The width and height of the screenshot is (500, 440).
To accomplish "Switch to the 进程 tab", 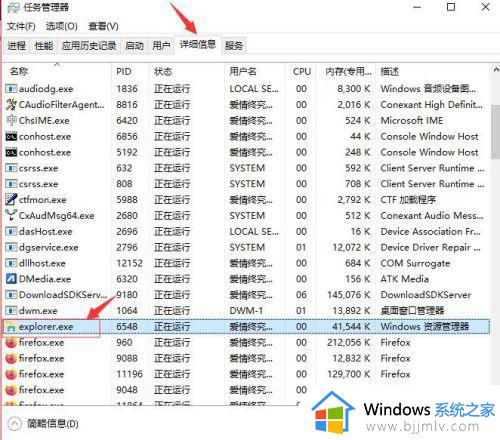I will coord(17,46).
